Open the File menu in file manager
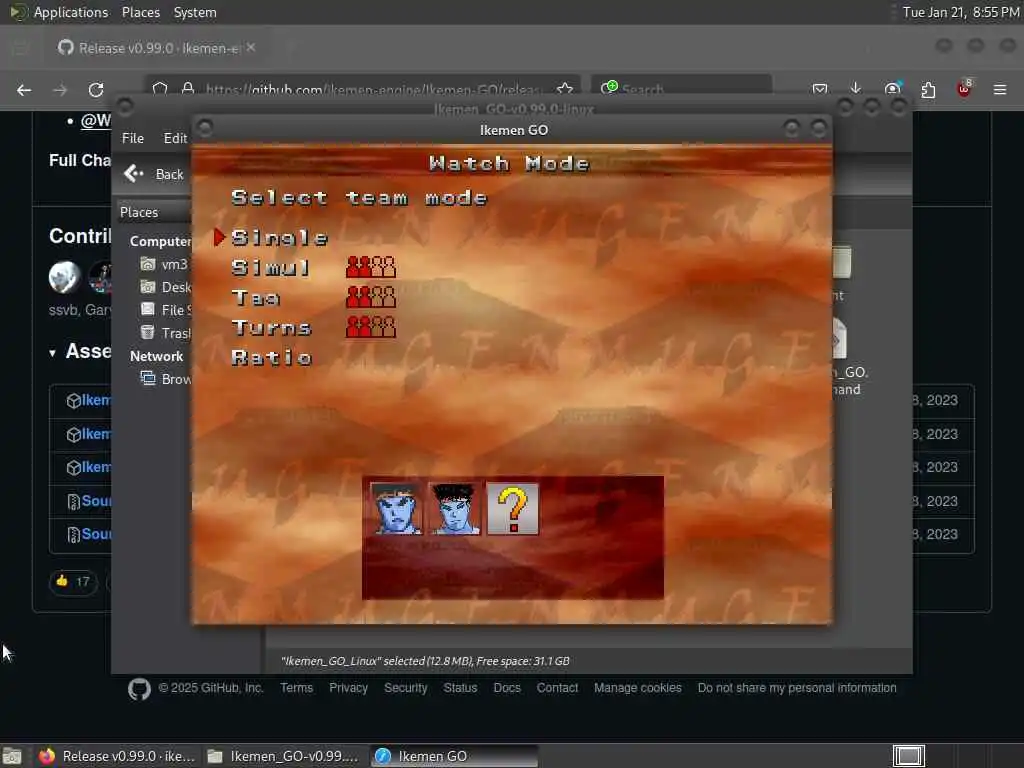This screenshot has height=768, width=1024. [133, 138]
